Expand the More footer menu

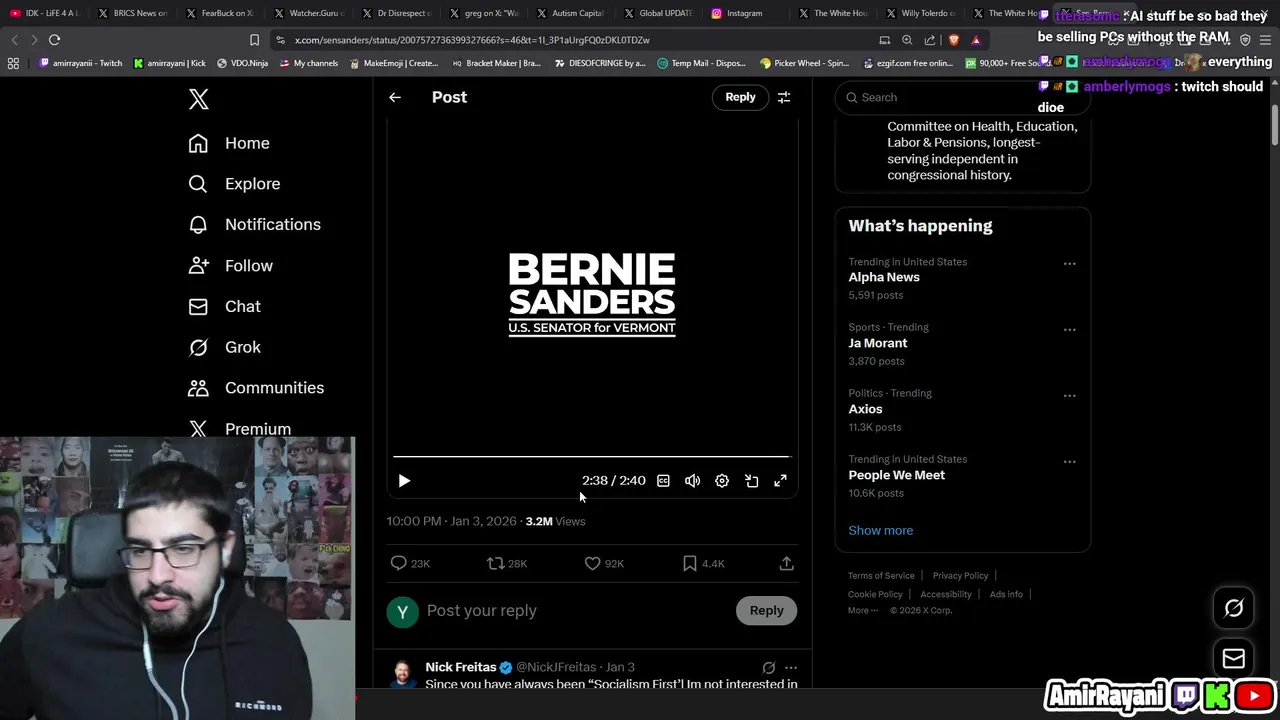coord(863,610)
